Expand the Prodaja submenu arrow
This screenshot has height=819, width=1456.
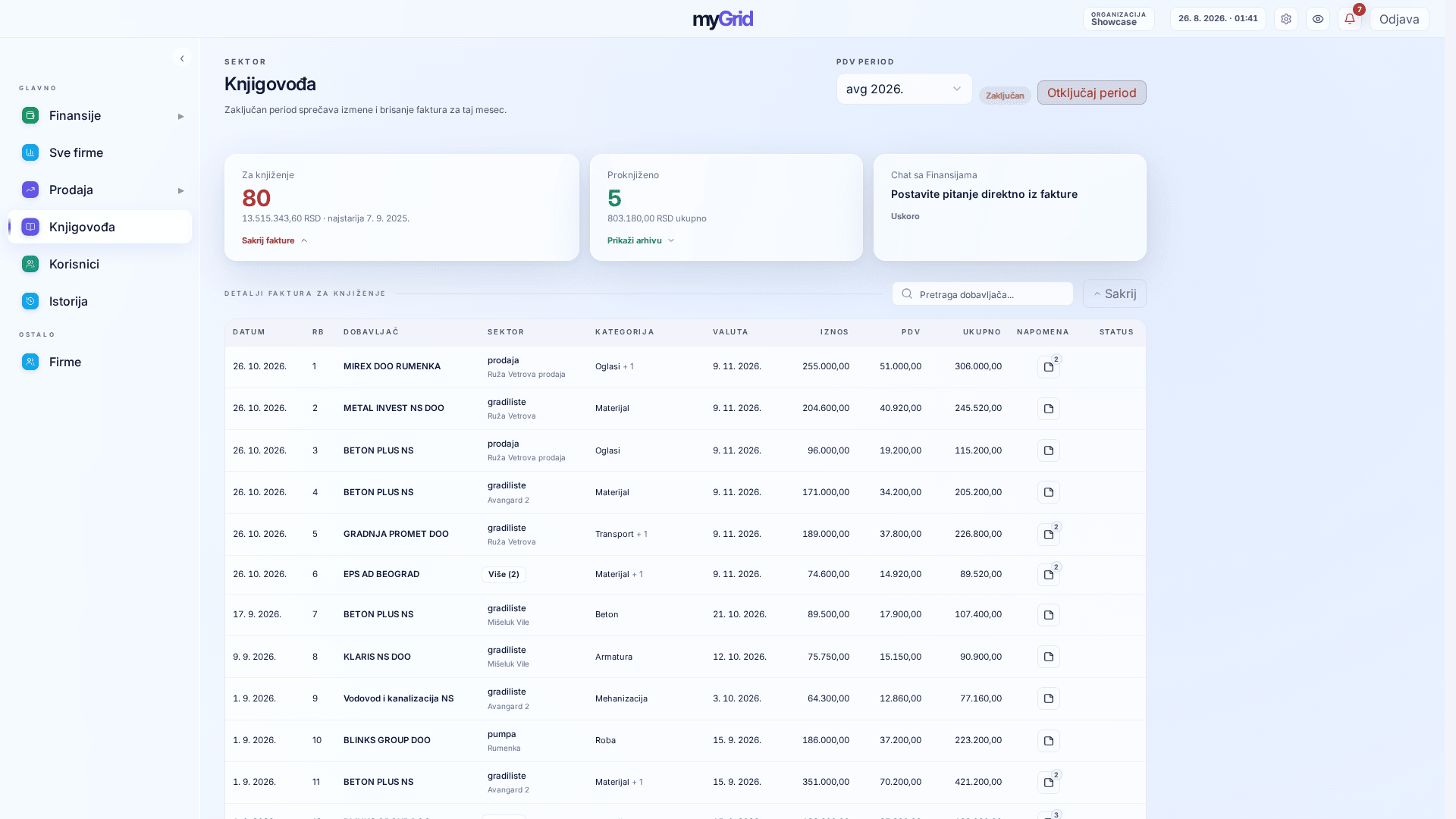pos(180,190)
